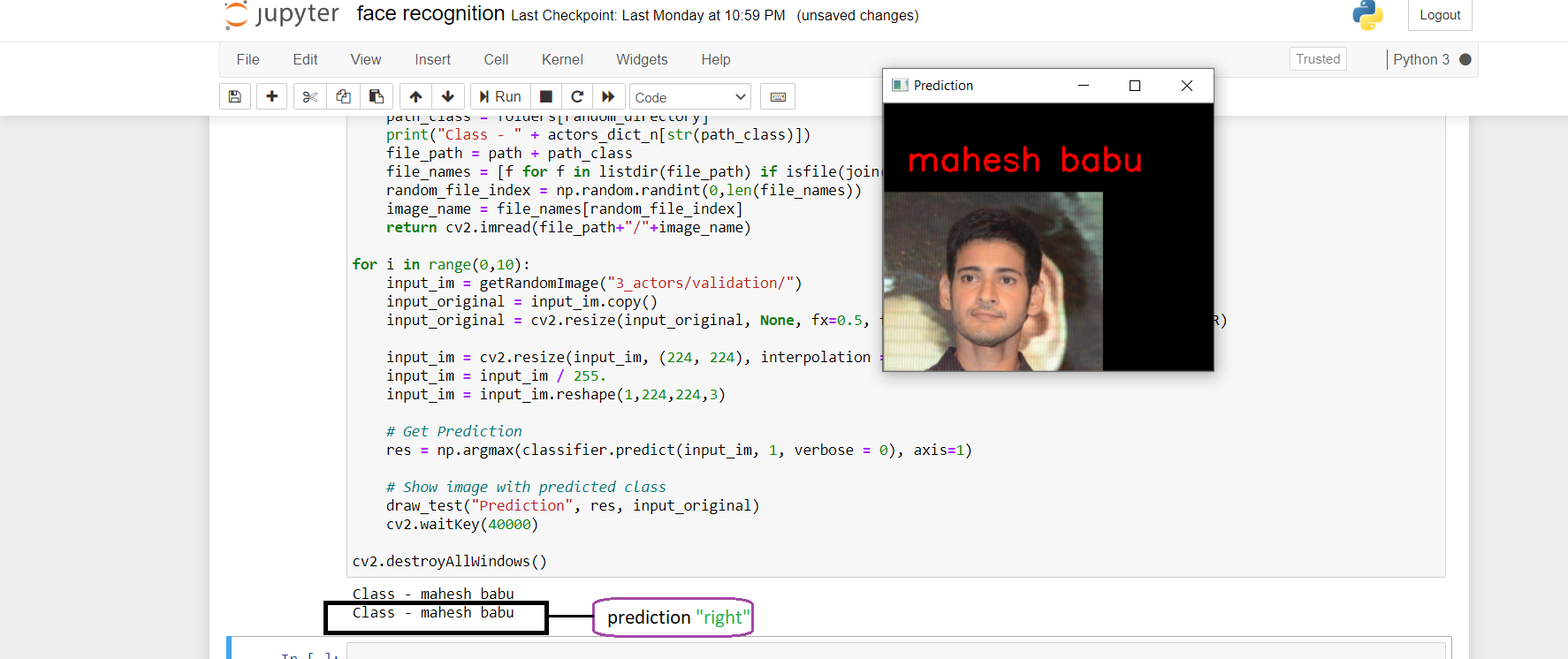Click the unsaved changes status text
1568x659 pixels.
(857, 15)
